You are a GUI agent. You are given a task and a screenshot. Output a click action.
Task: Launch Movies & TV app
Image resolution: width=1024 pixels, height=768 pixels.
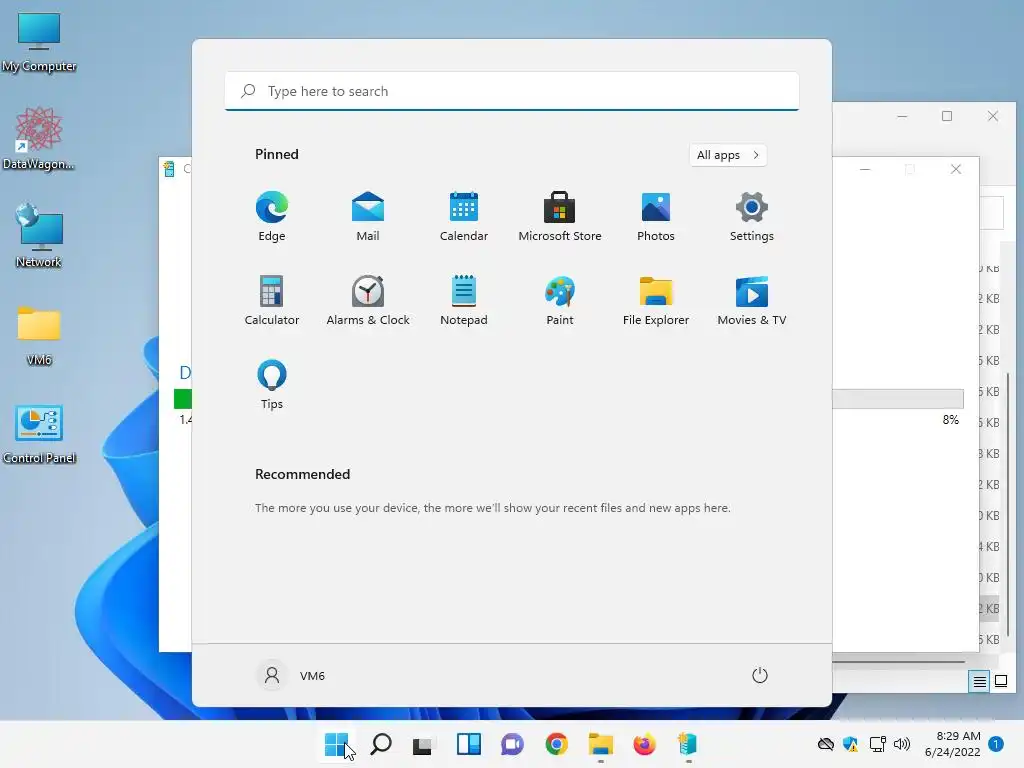[x=752, y=300]
